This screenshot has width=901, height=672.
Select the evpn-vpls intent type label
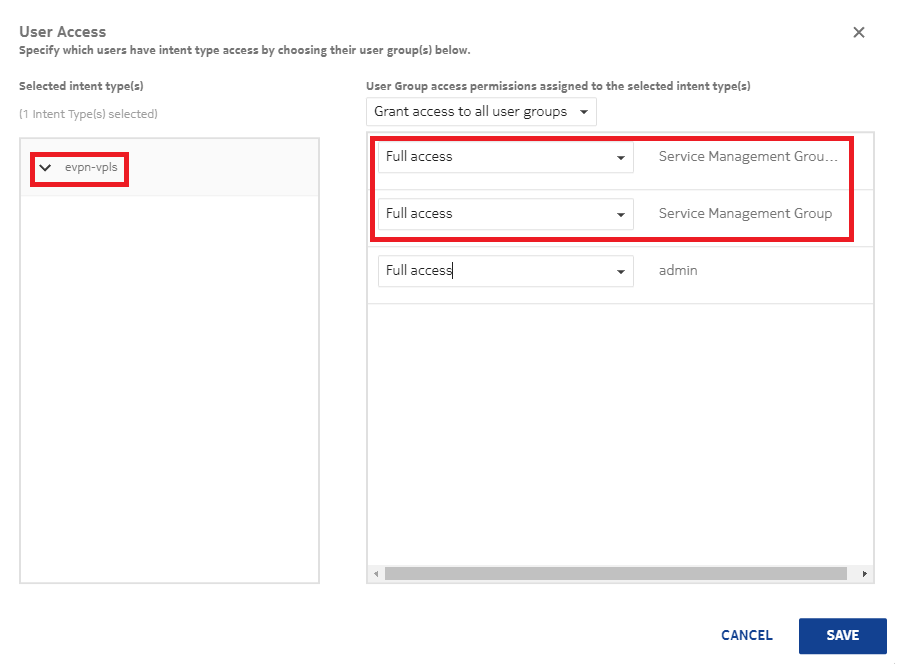pos(91,168)
